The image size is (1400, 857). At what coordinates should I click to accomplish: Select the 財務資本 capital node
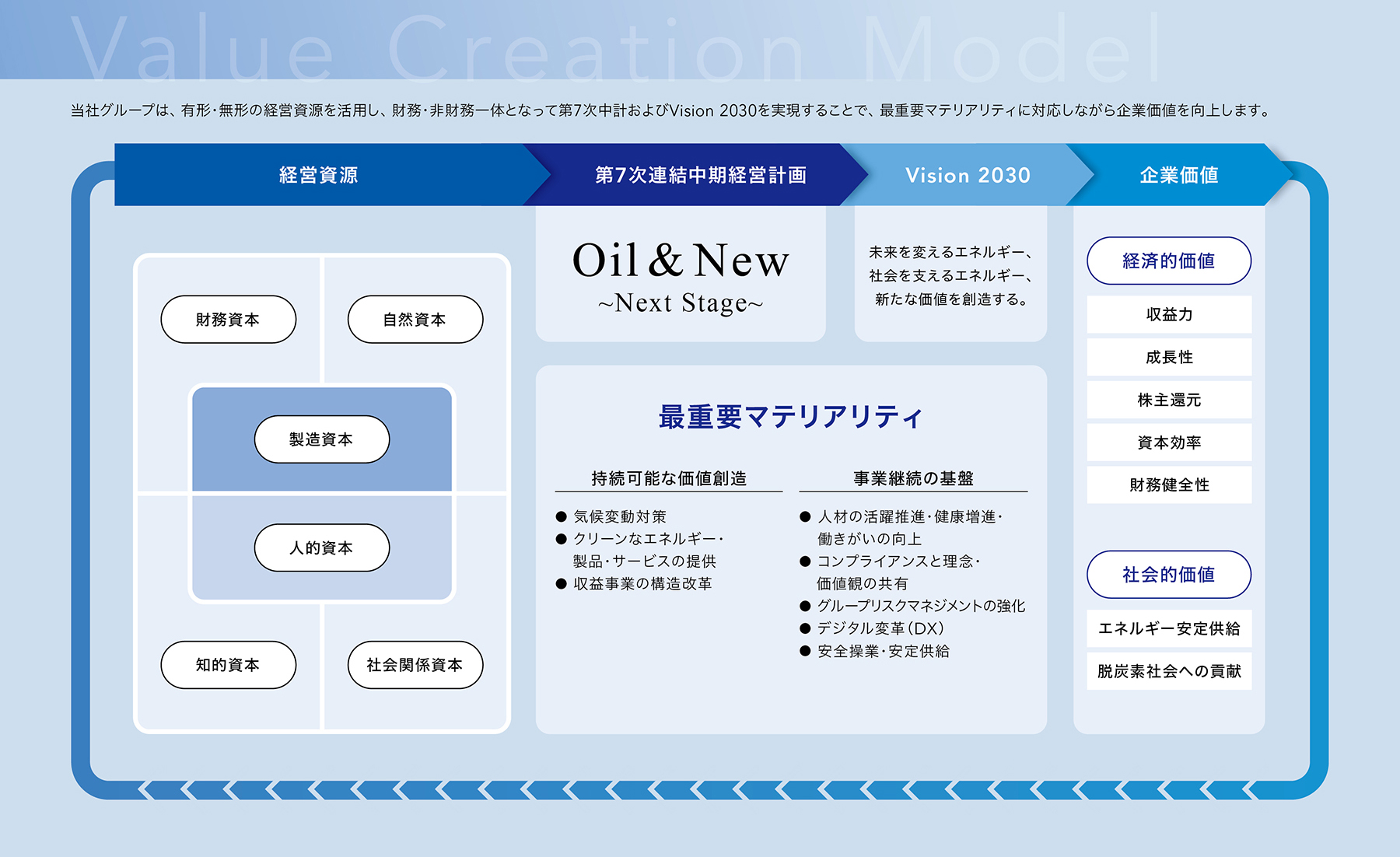pos(228,318)
